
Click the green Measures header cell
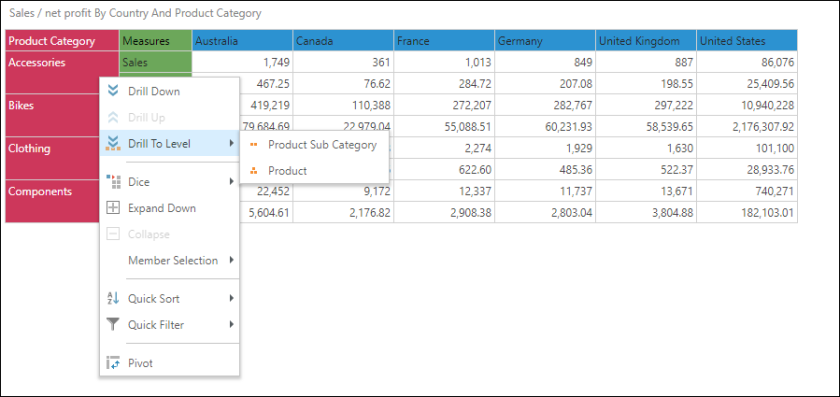155,41
